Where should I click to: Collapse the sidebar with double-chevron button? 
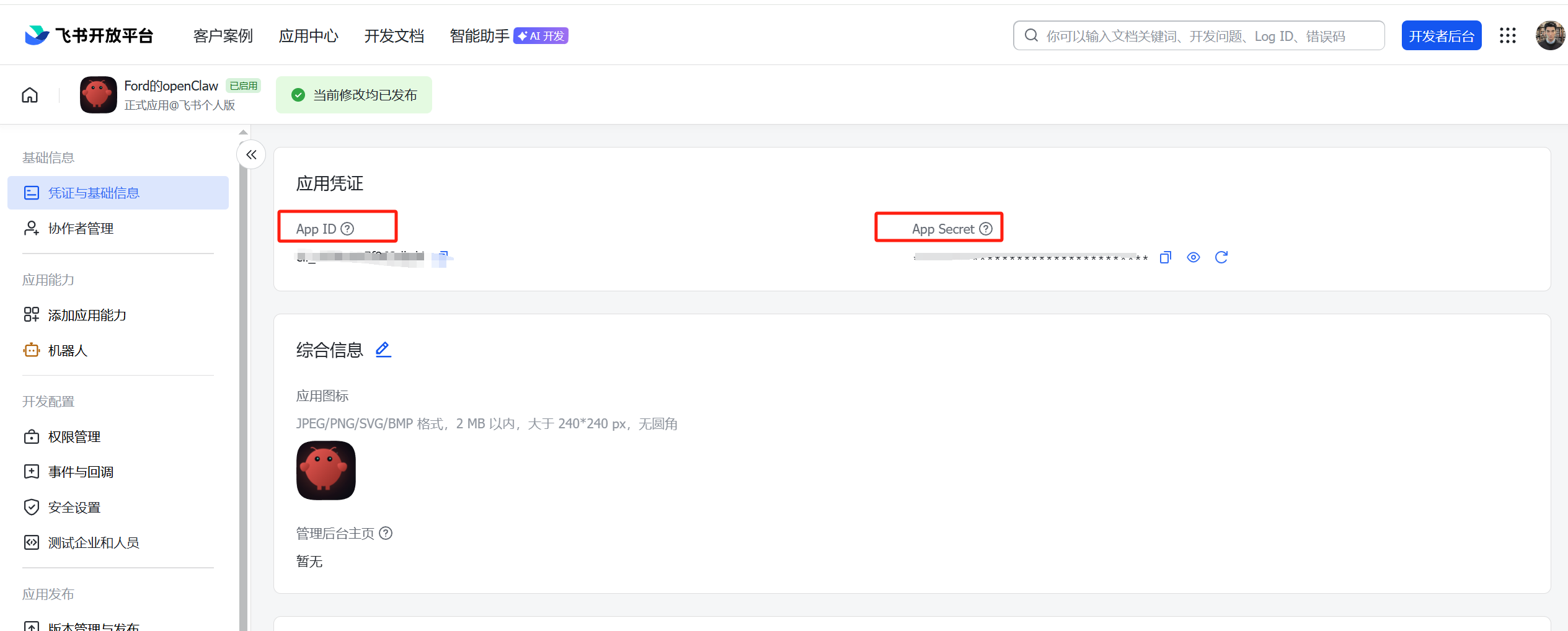[251, 155]
